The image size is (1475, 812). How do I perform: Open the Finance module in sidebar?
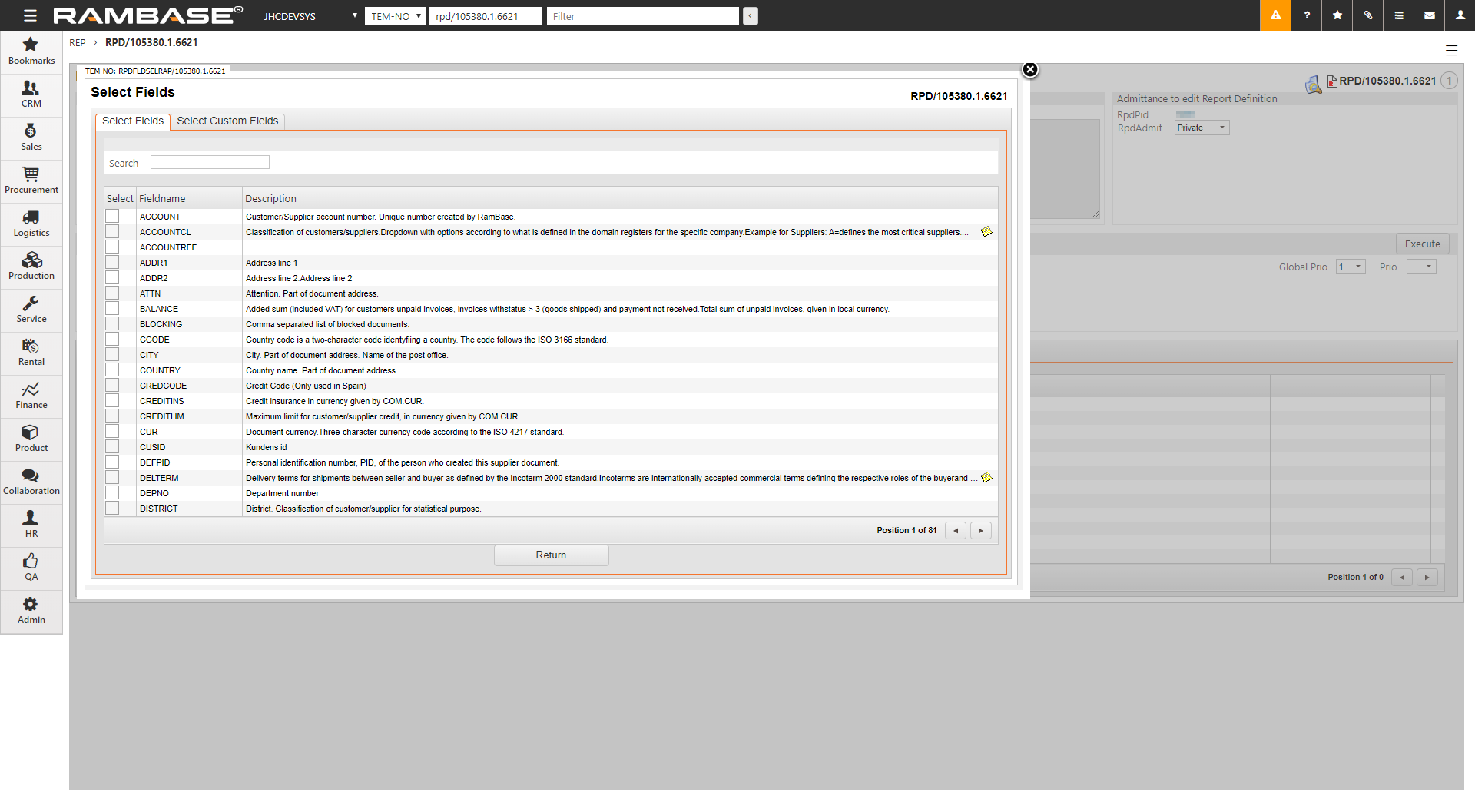click(31, 396)
